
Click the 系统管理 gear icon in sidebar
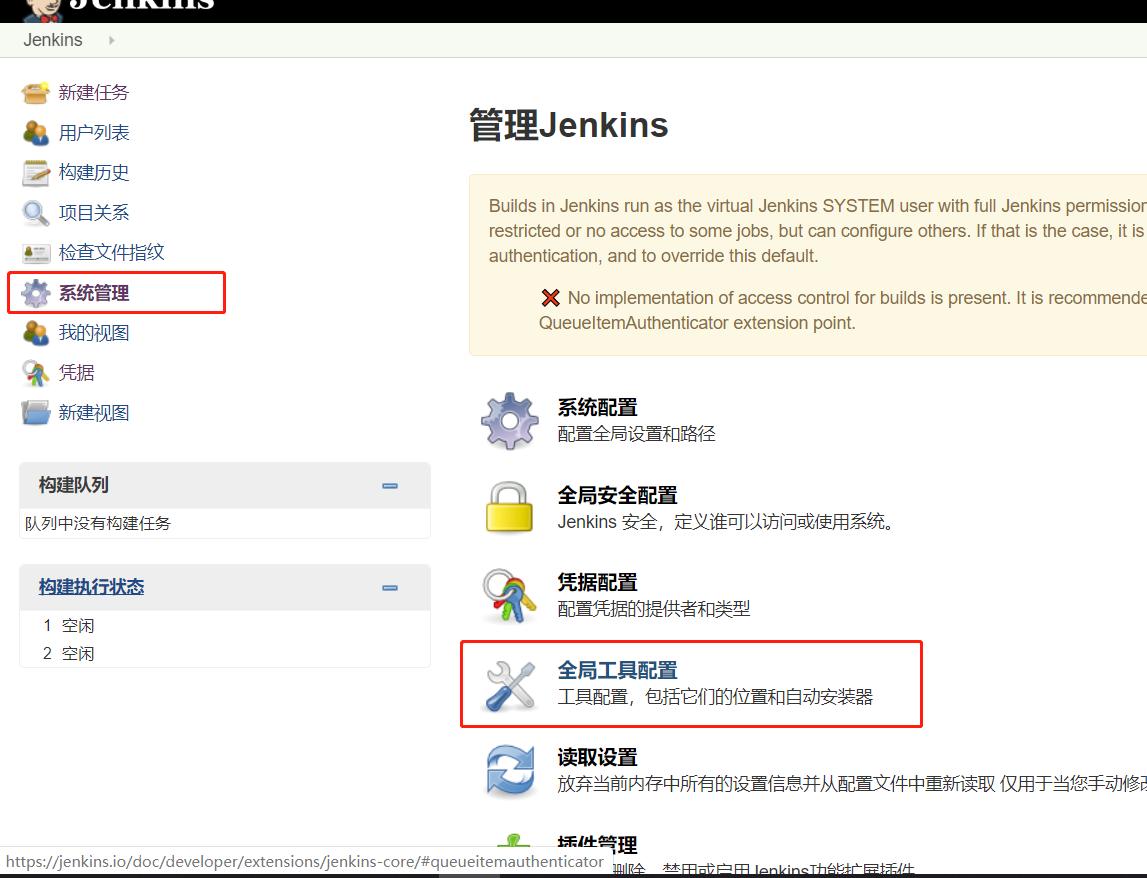(x=35, y=293)
